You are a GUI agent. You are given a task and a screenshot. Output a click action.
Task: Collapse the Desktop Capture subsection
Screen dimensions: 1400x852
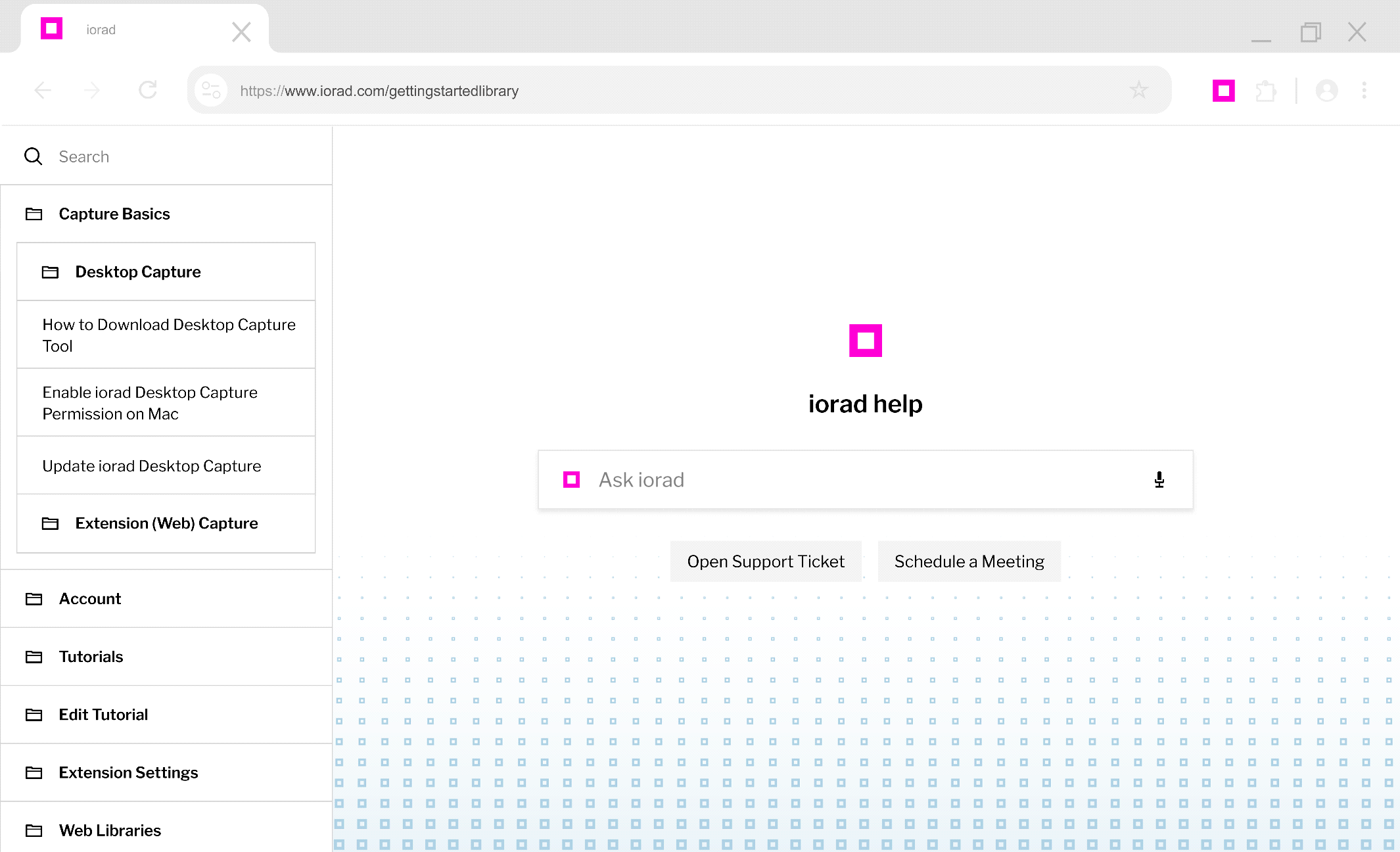166,272
